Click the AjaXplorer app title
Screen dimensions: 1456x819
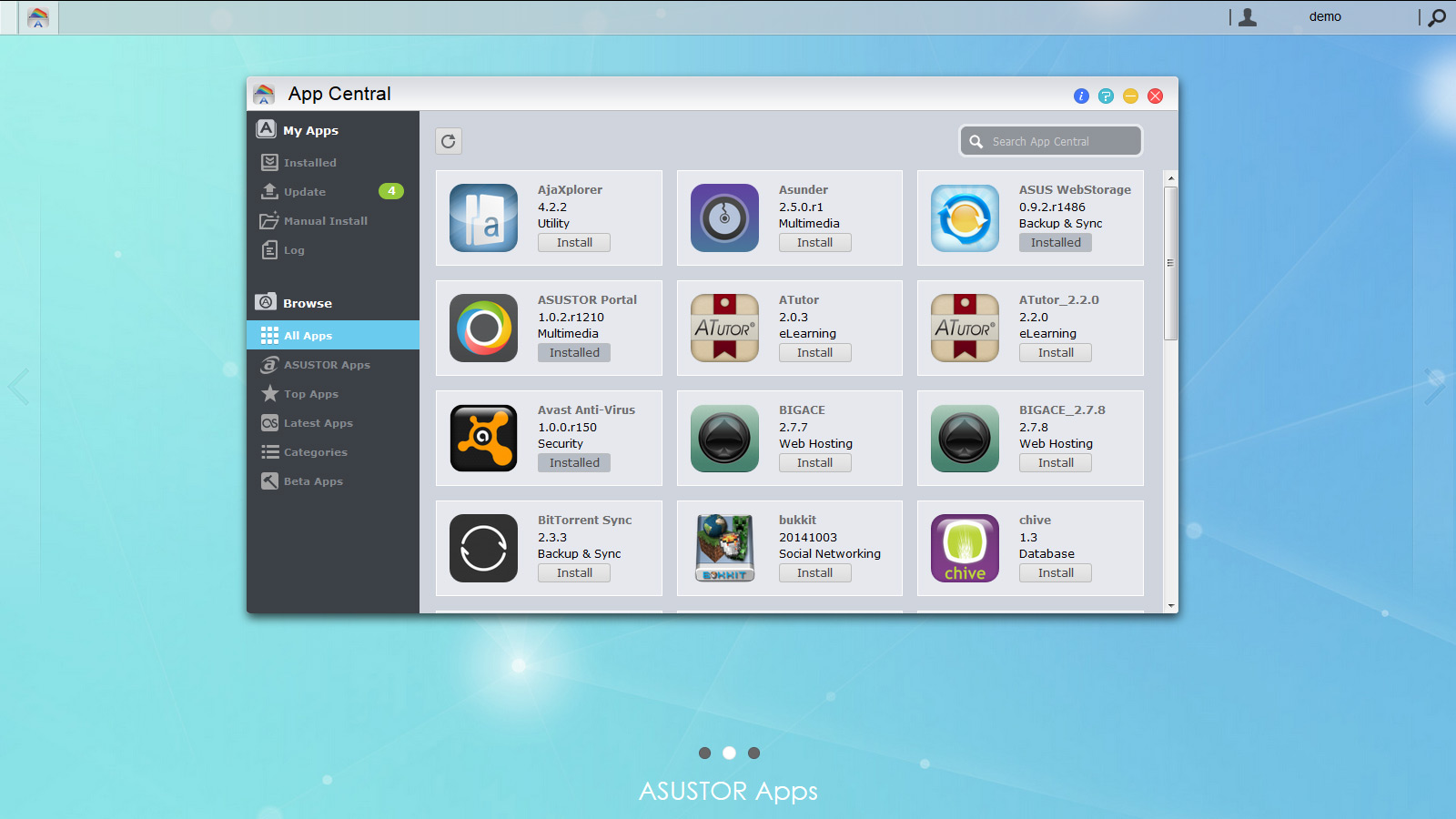570,190
